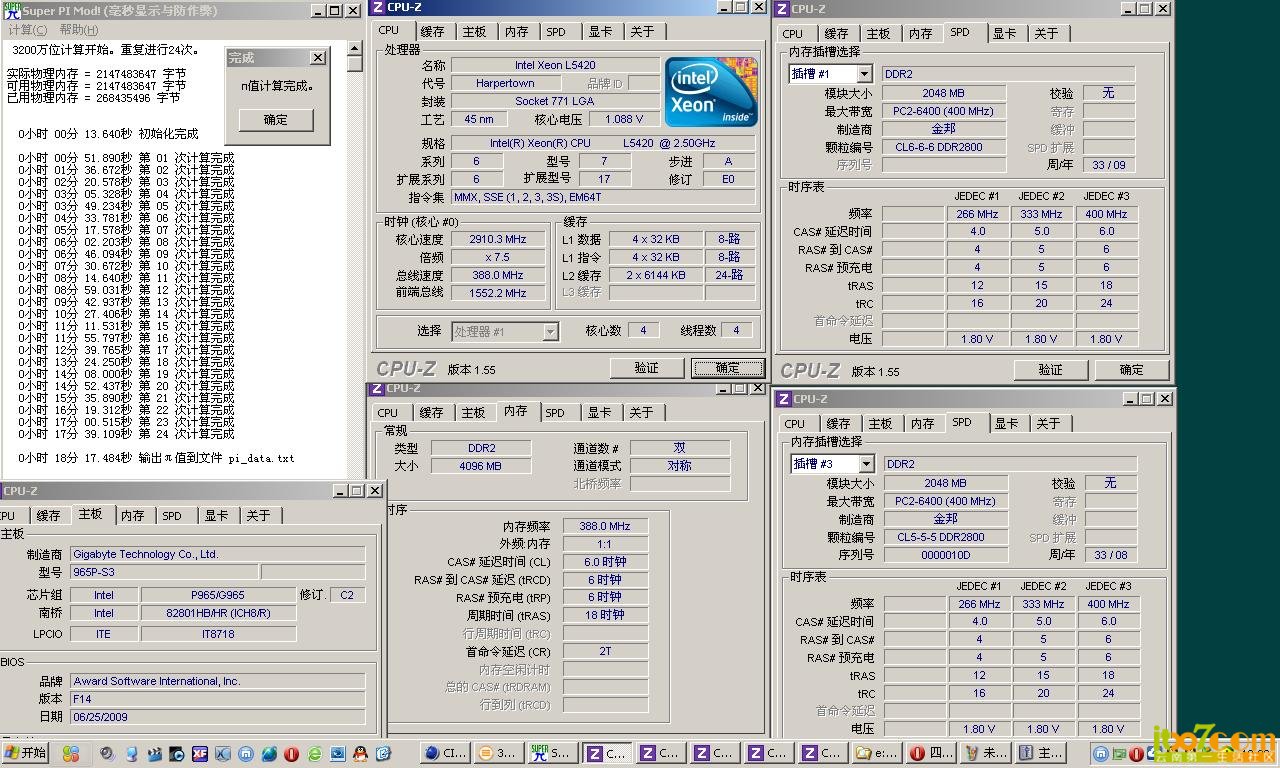This screenshot has height=768, width=1280.
Task: Click the 06/25/2009 BIOS date field
Action: [217, 717]
